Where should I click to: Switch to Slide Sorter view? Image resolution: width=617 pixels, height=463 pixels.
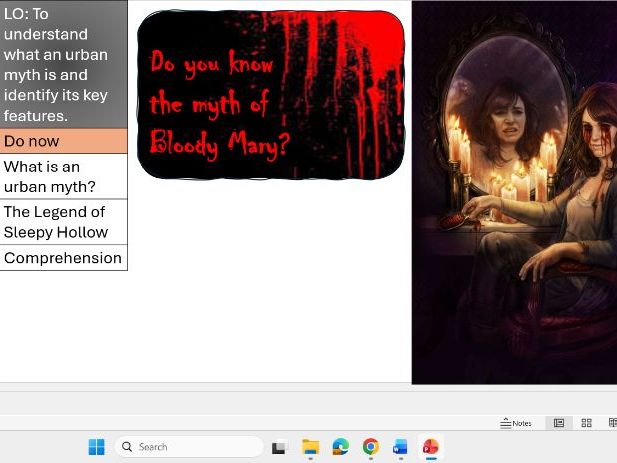coord(586,423)
